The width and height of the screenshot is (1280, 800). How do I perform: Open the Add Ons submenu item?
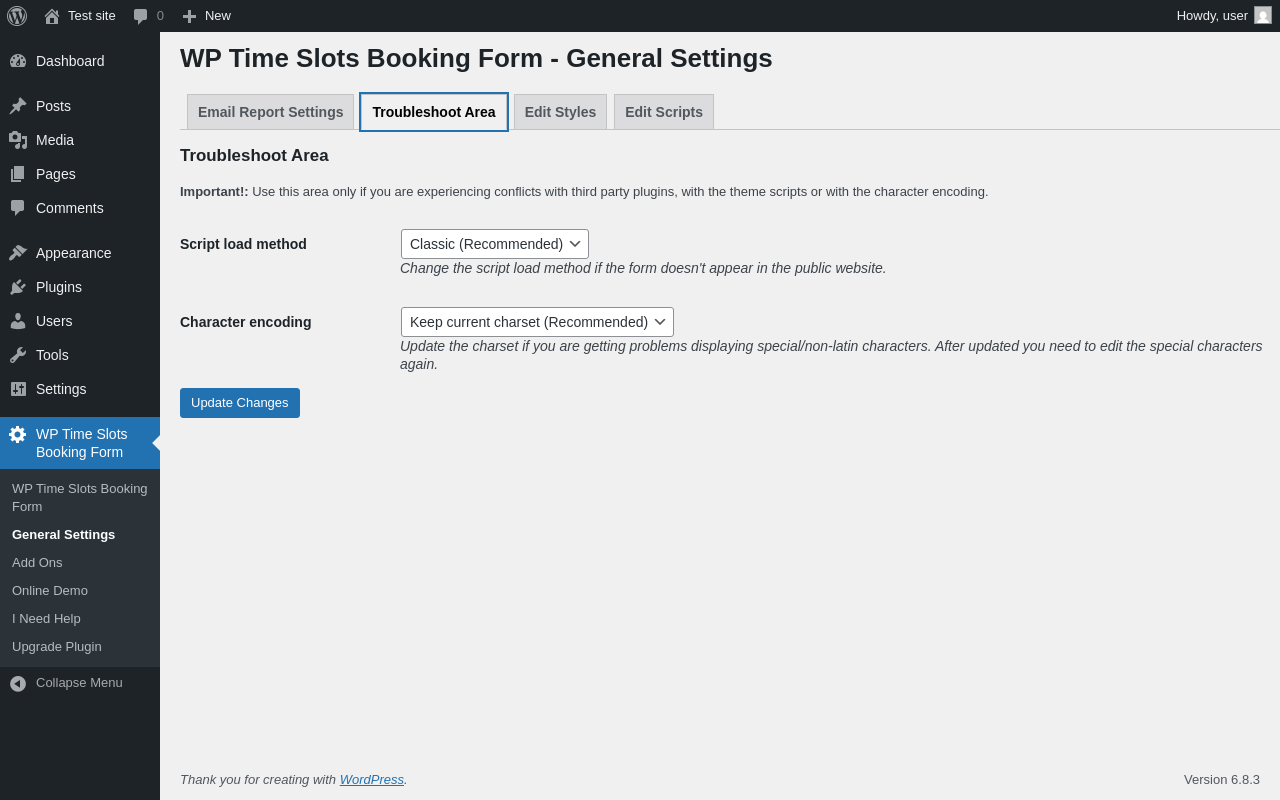(x=37, y=563)
